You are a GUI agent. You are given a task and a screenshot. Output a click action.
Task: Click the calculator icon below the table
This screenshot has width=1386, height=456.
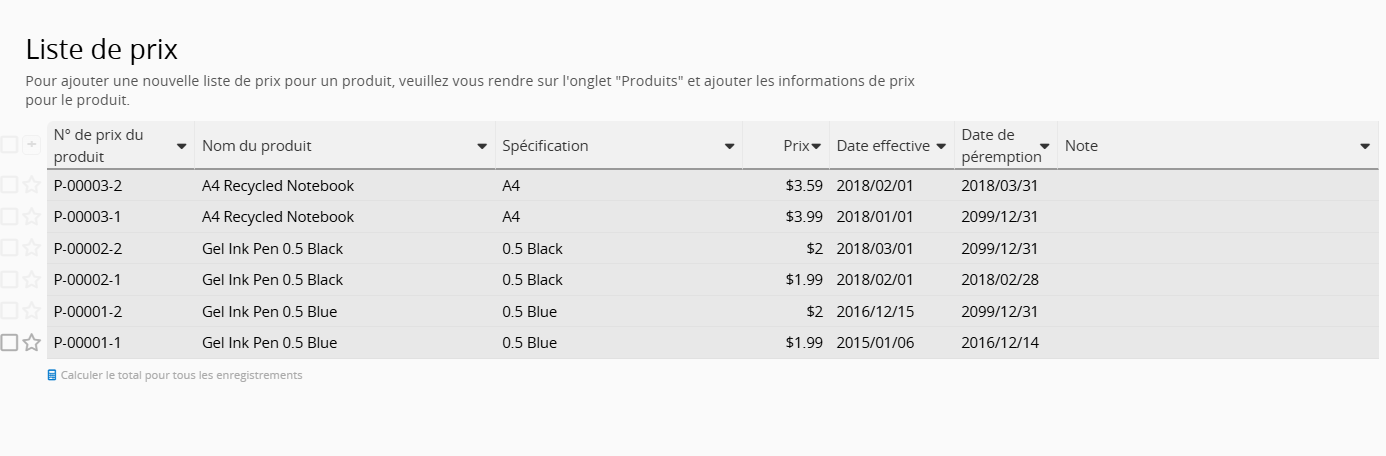point(52,376)
